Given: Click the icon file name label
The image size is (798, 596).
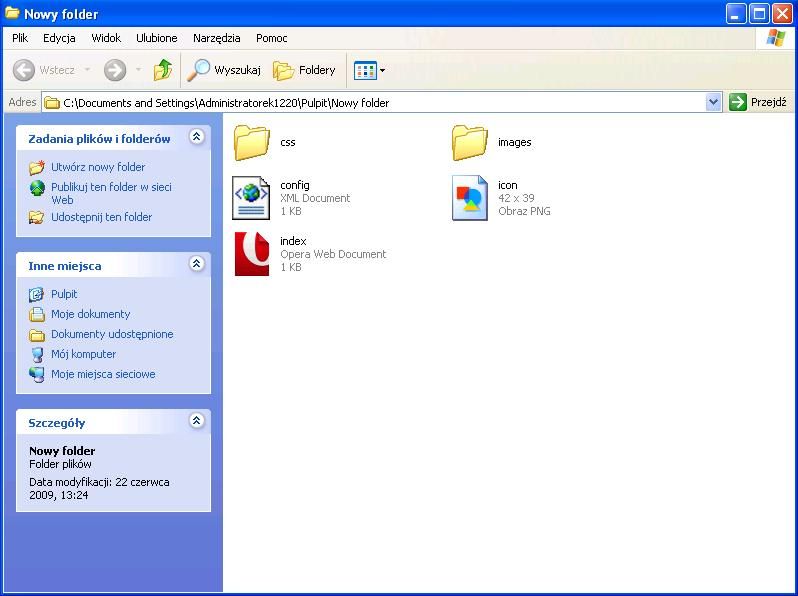Looking at the screenshot, I should click(x=507, y=185).
